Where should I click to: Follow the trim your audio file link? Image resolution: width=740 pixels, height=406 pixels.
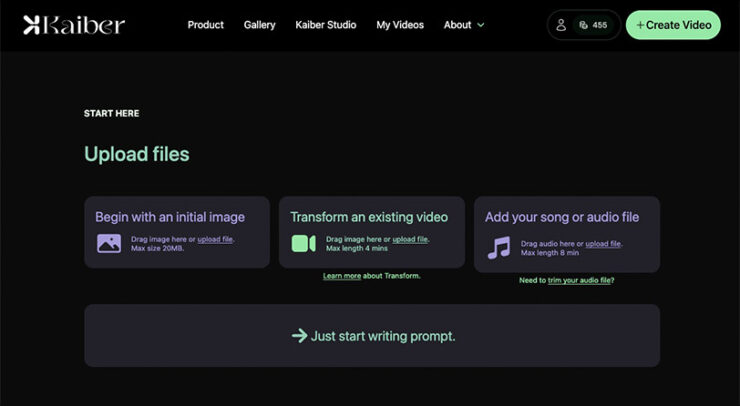click(580, 281)
